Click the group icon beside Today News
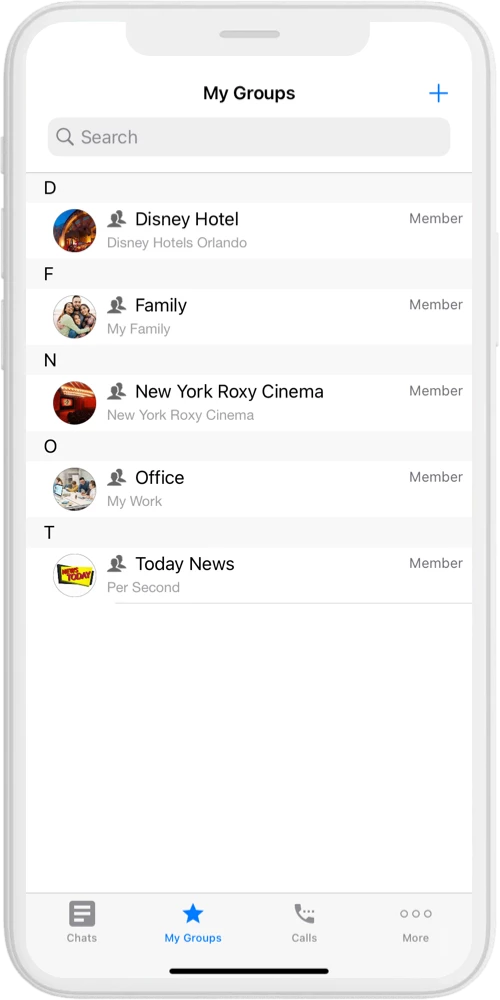The width and height of the screenshot is (500, 1000). pos(116,564)
